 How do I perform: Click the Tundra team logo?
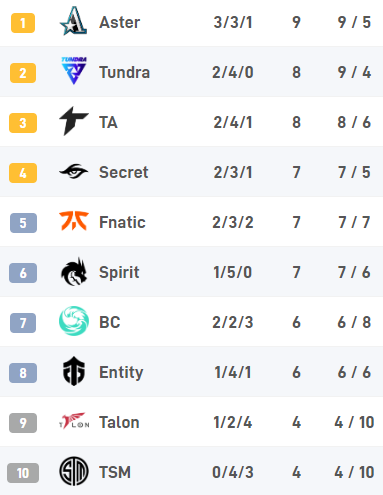pos(74,71)
